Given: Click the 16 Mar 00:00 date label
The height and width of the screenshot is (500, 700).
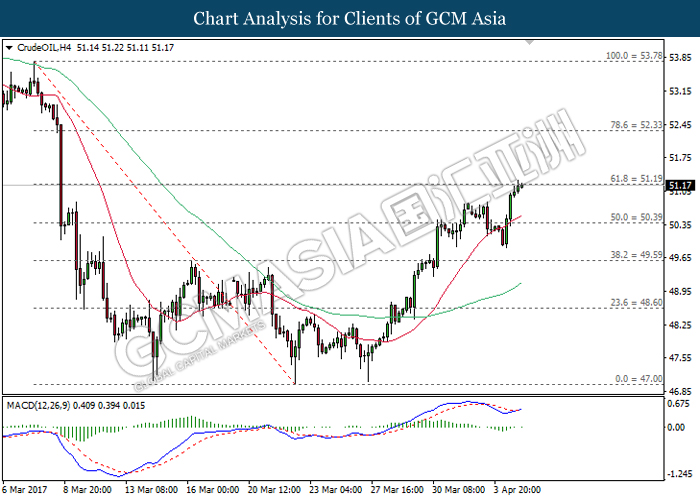Looking at the screenshot, I should pos(212,490).
